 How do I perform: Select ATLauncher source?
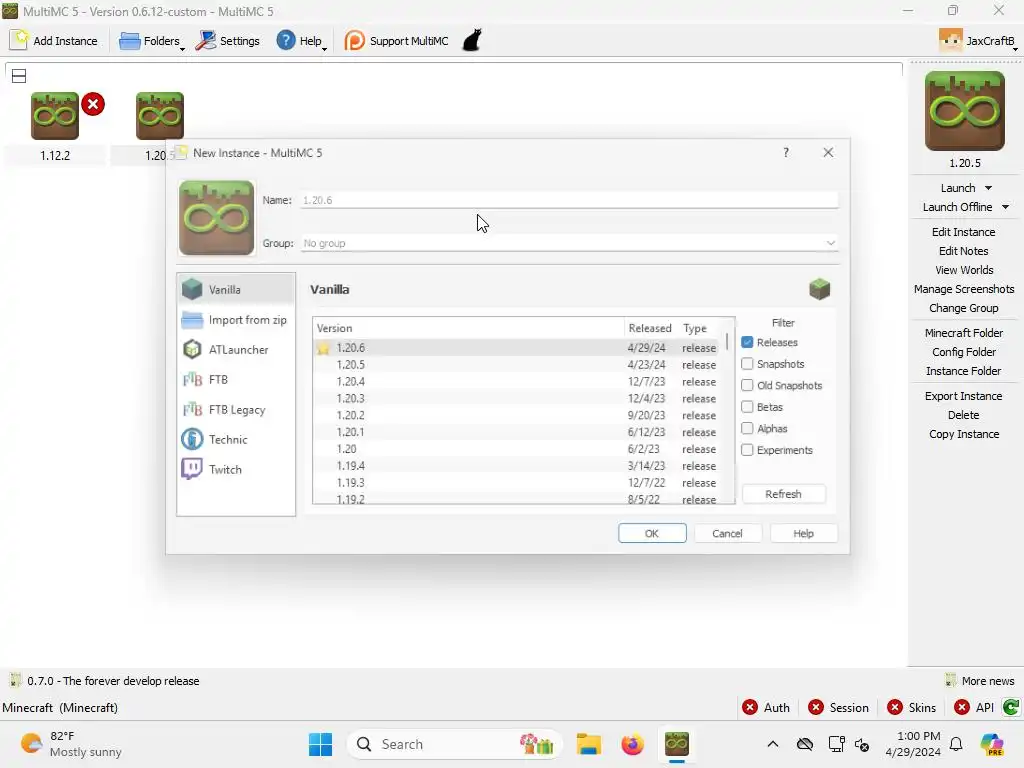pyautogui.click(x=236, y=349)
